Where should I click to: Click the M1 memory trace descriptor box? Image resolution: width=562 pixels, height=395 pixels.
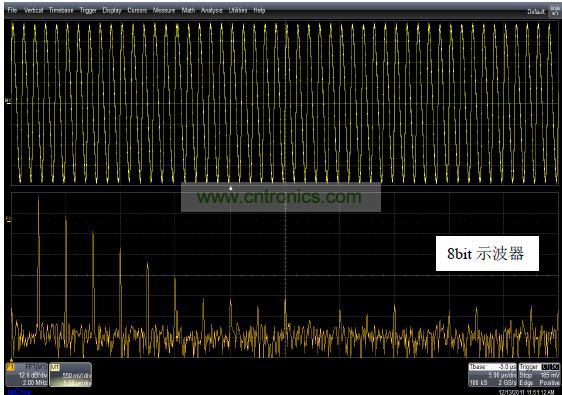71,375
